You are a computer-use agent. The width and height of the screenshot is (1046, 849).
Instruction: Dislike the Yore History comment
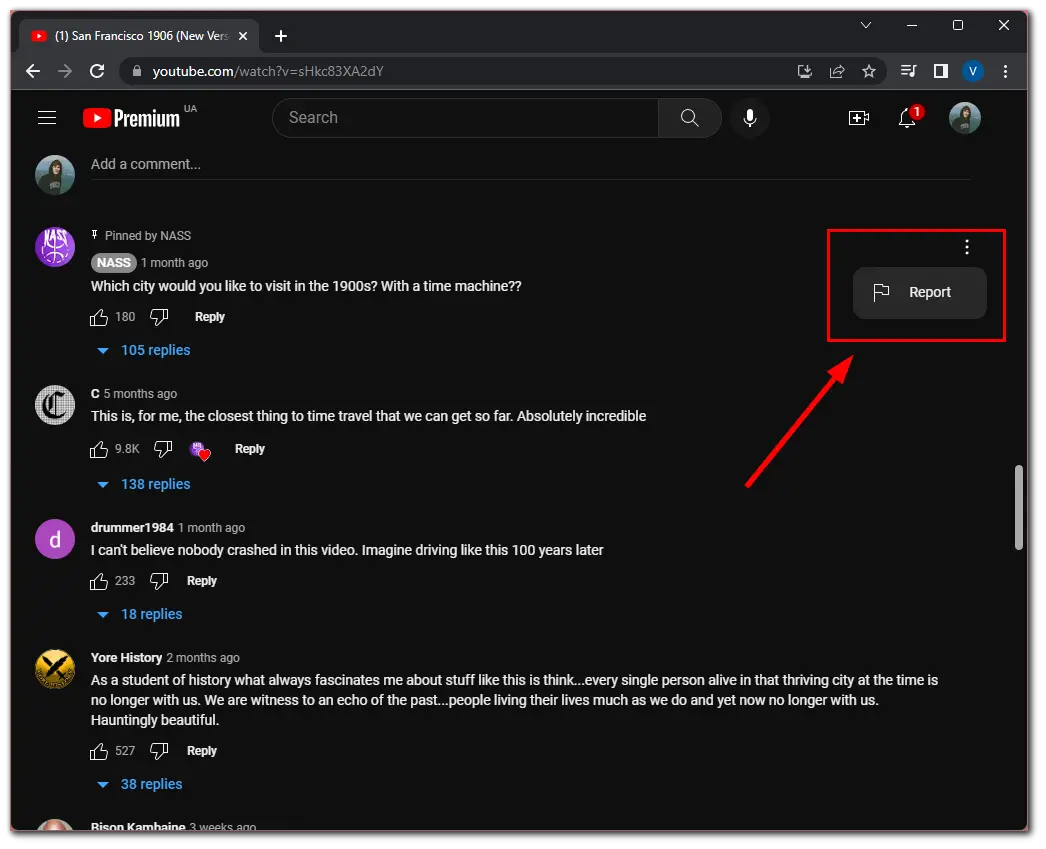coord(159,751)
